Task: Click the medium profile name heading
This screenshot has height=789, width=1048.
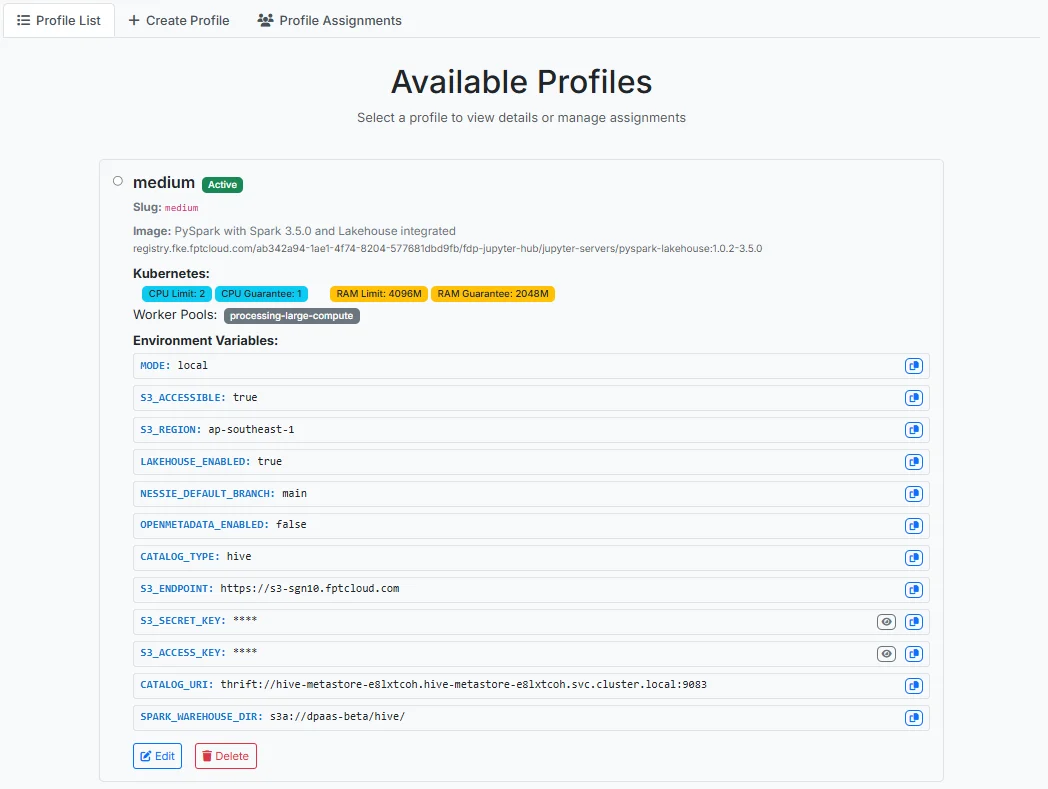Action: tap(164, 183)
